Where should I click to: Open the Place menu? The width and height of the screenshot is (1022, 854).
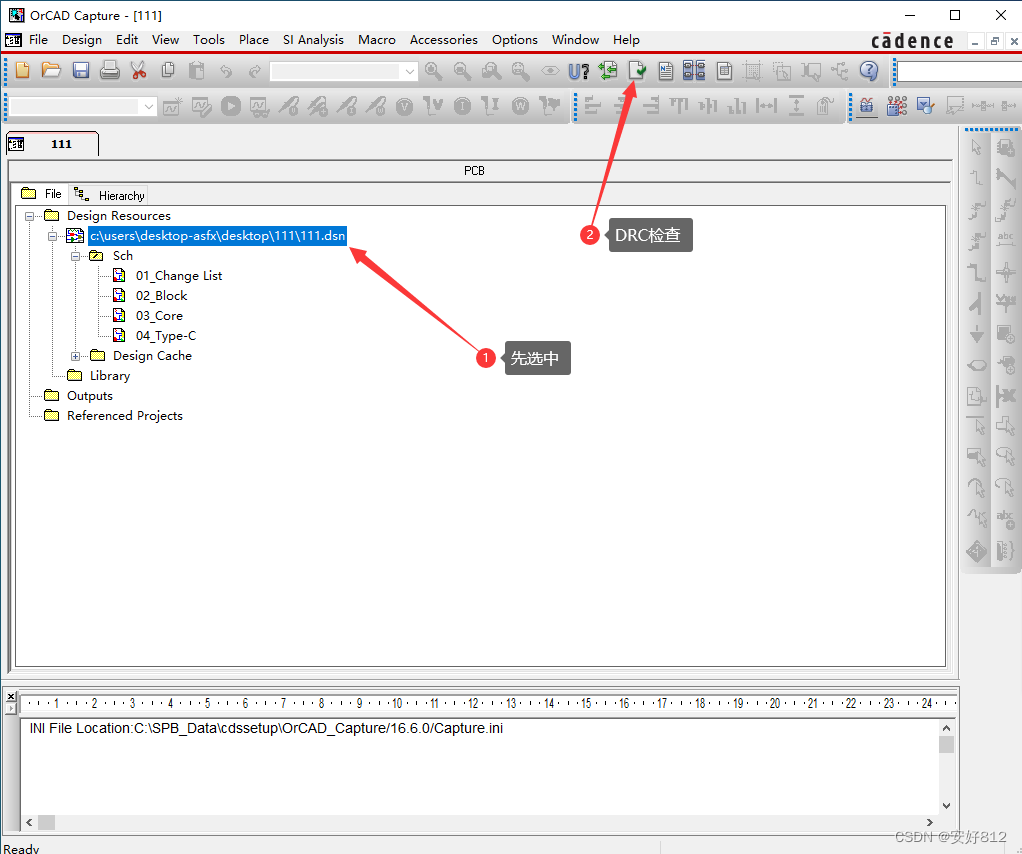[254, 40]
